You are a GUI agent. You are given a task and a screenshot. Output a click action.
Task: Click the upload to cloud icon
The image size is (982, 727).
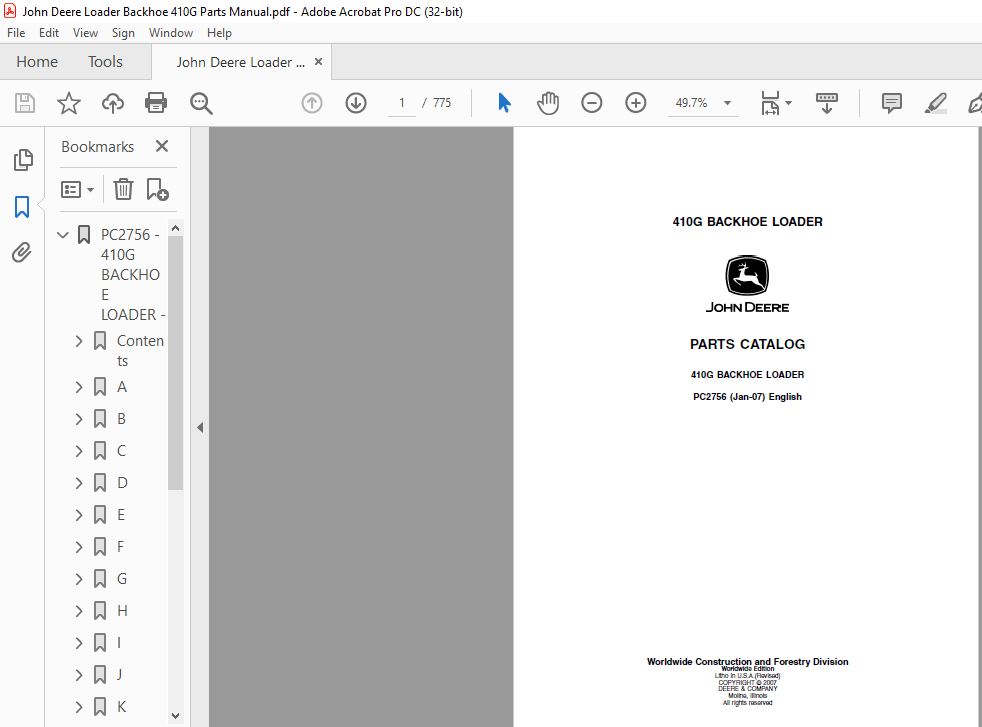113,103
